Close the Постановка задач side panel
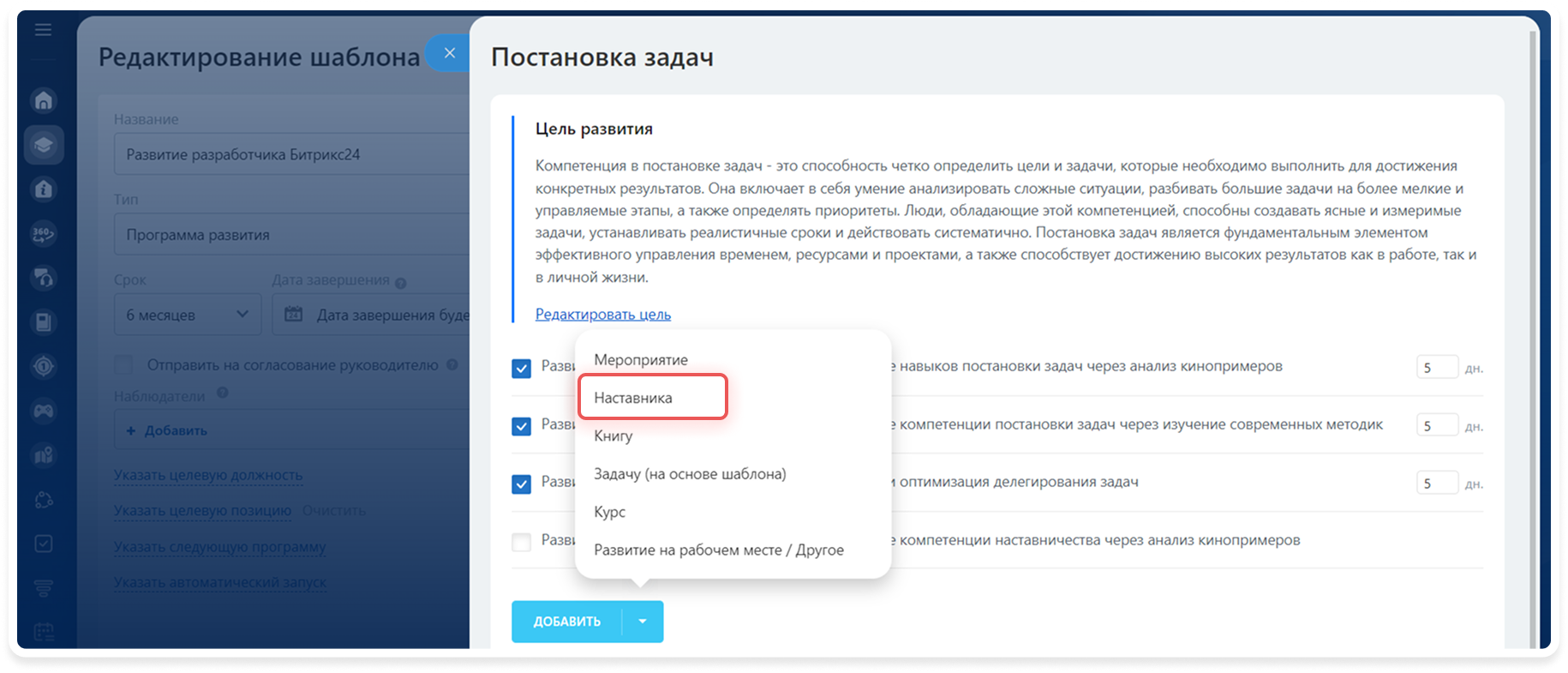This screenshot has width=1568, height=673. pyautogui.click(x=449, y=53)
